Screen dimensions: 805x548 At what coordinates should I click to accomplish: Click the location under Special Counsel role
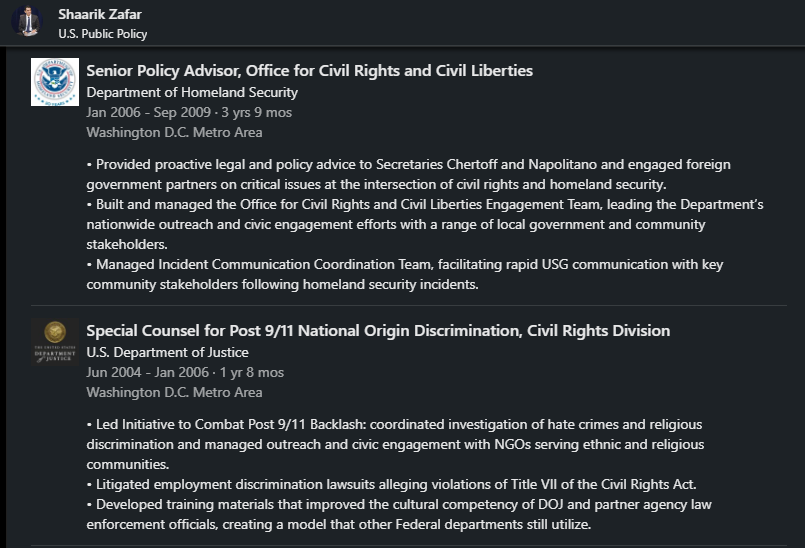(174, 392)
